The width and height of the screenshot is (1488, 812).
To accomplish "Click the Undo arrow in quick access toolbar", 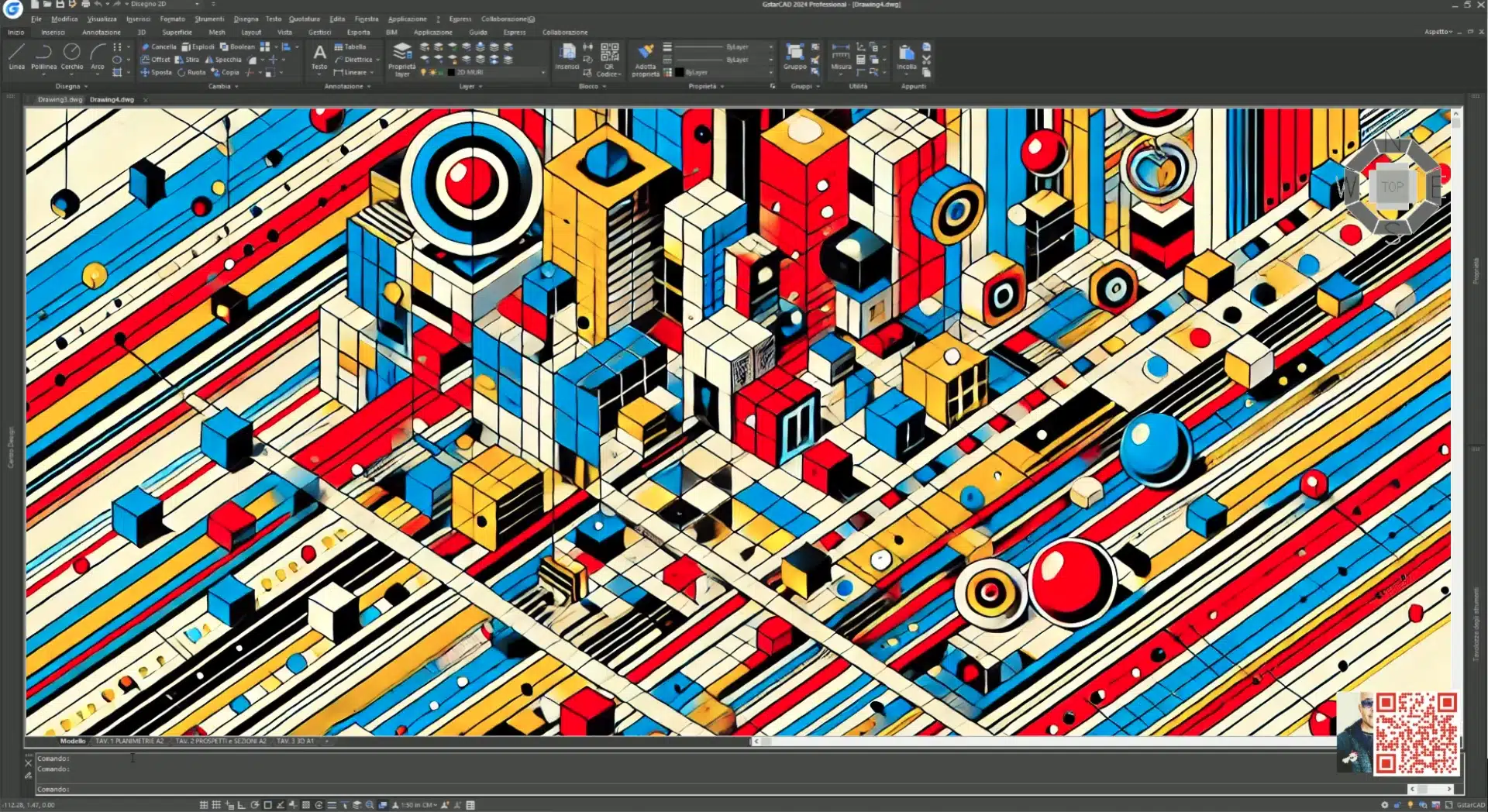I will tap(98, 4).
